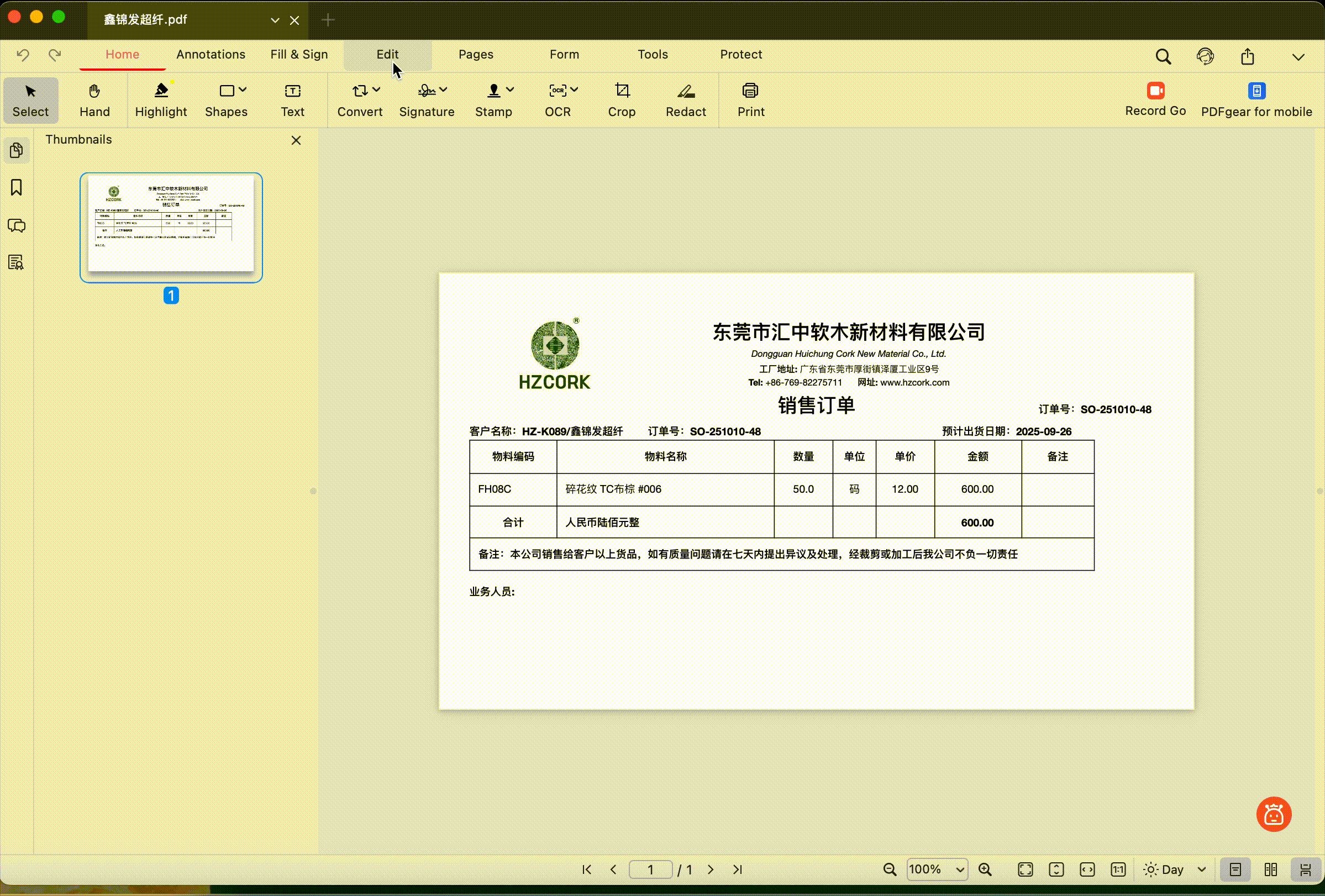Image resolution: width=1325 pixels, height=896 pixels.
Task: Open the Bookmarks panel
Action: pyautogui.click(x=16, y=187)
